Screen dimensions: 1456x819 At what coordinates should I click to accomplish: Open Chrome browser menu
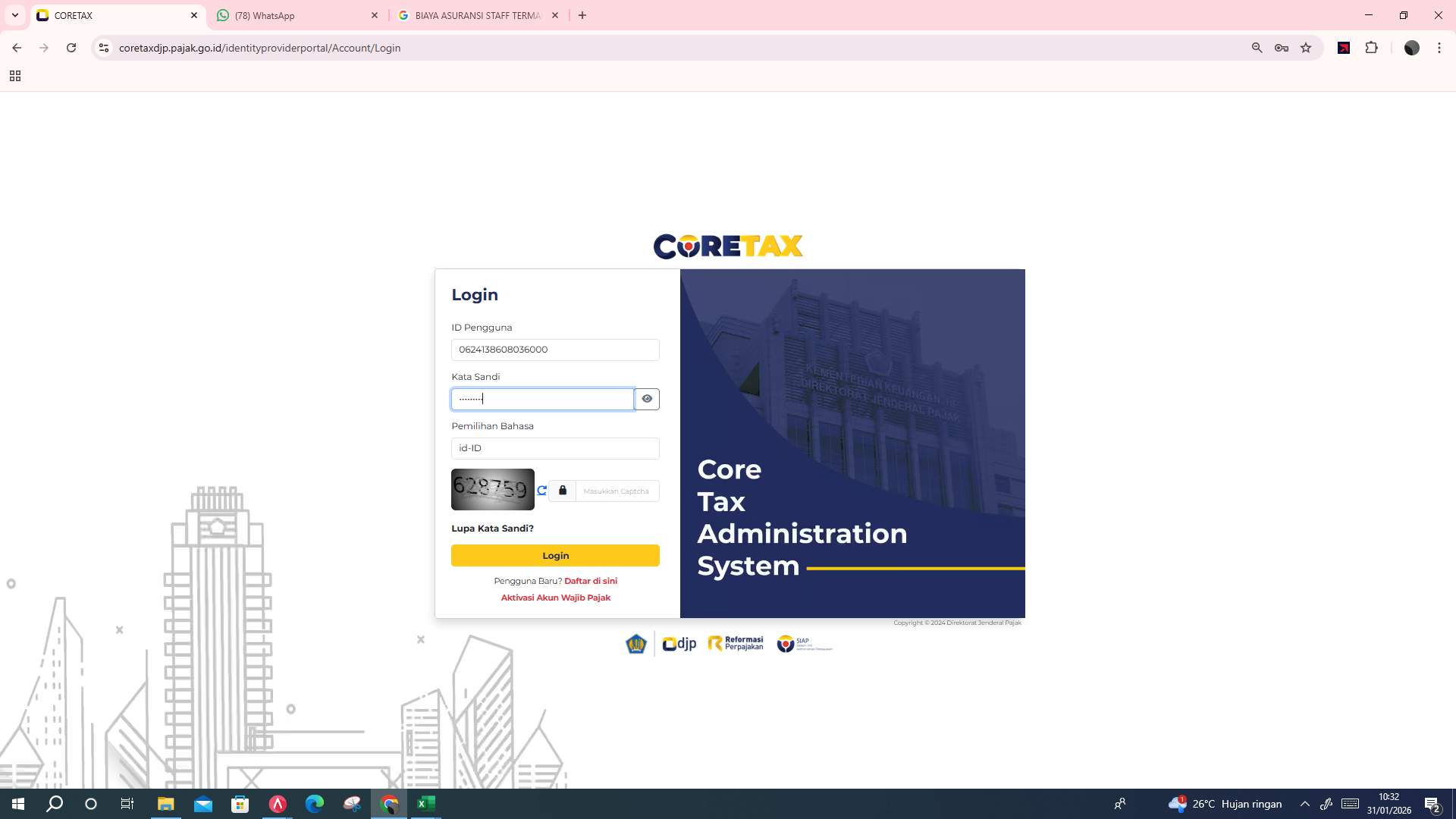coord(1439,48)
